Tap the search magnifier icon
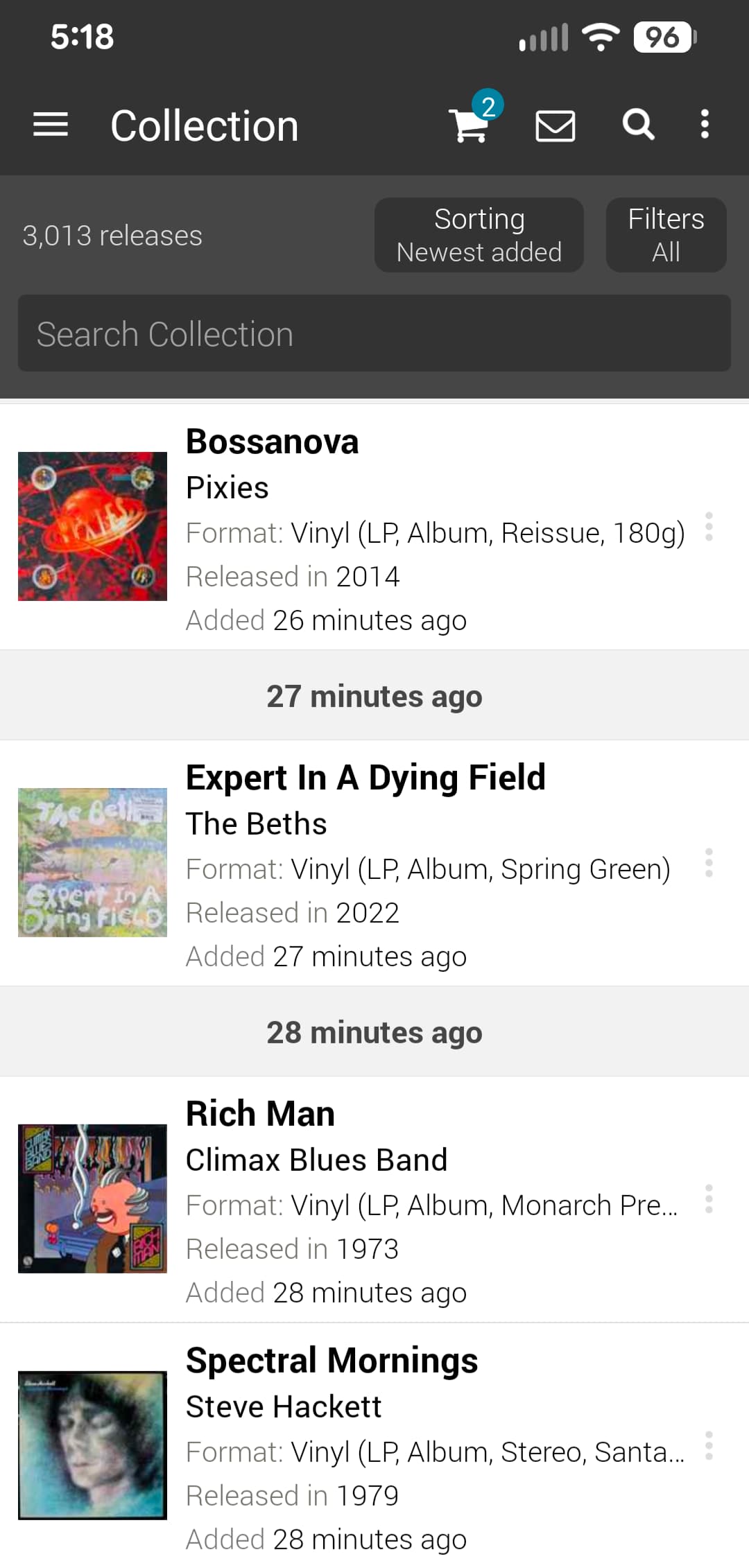This screenshot has height=1568, width=749. pyautogui.click(x=638, y=125)
